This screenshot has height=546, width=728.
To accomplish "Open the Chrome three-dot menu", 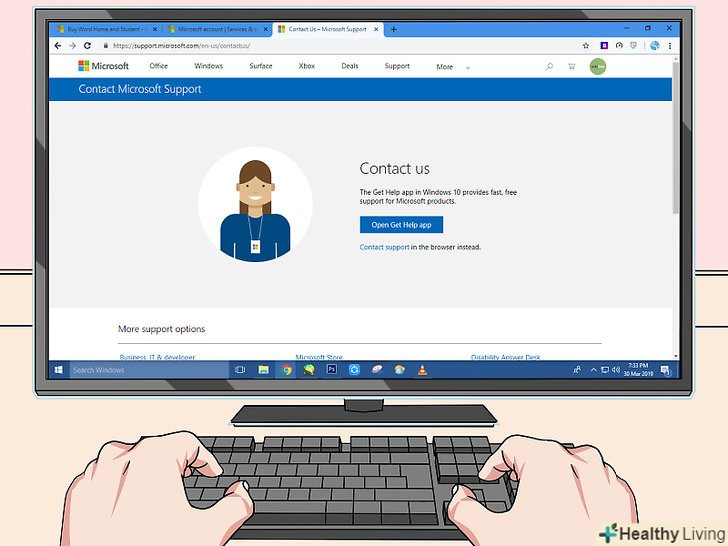I will 670,46.
